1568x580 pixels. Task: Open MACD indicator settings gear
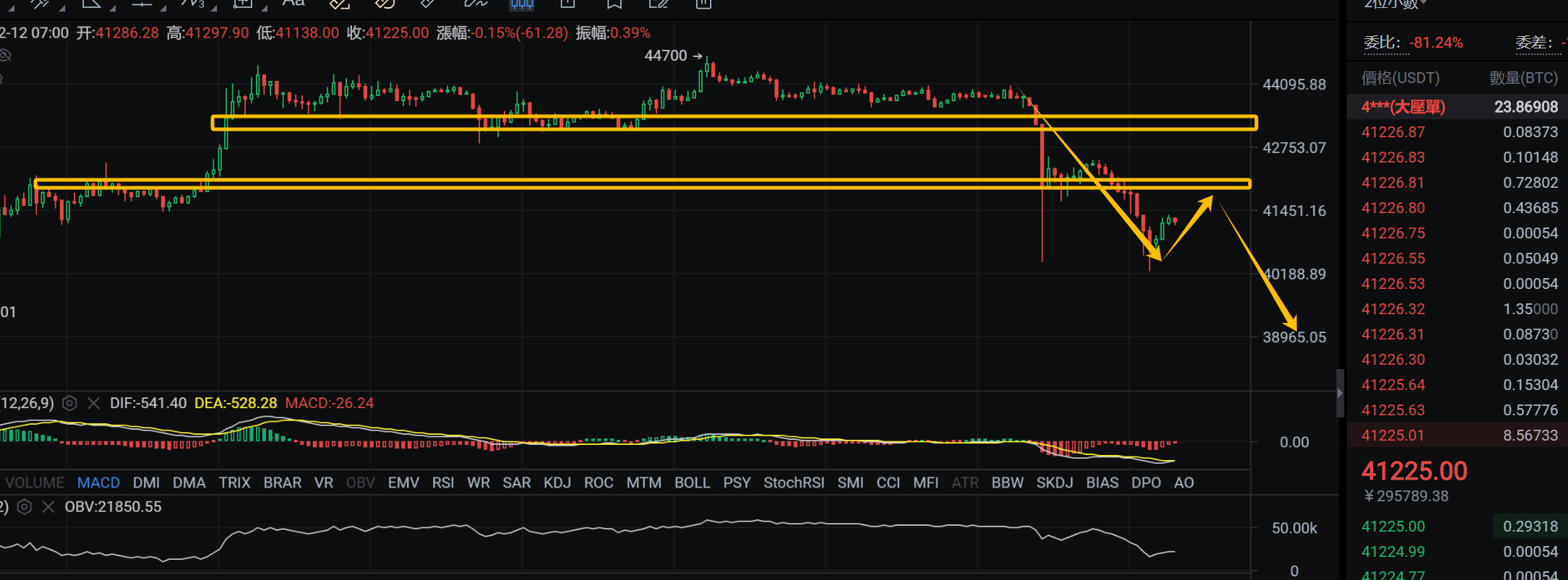tap(69, 403)
